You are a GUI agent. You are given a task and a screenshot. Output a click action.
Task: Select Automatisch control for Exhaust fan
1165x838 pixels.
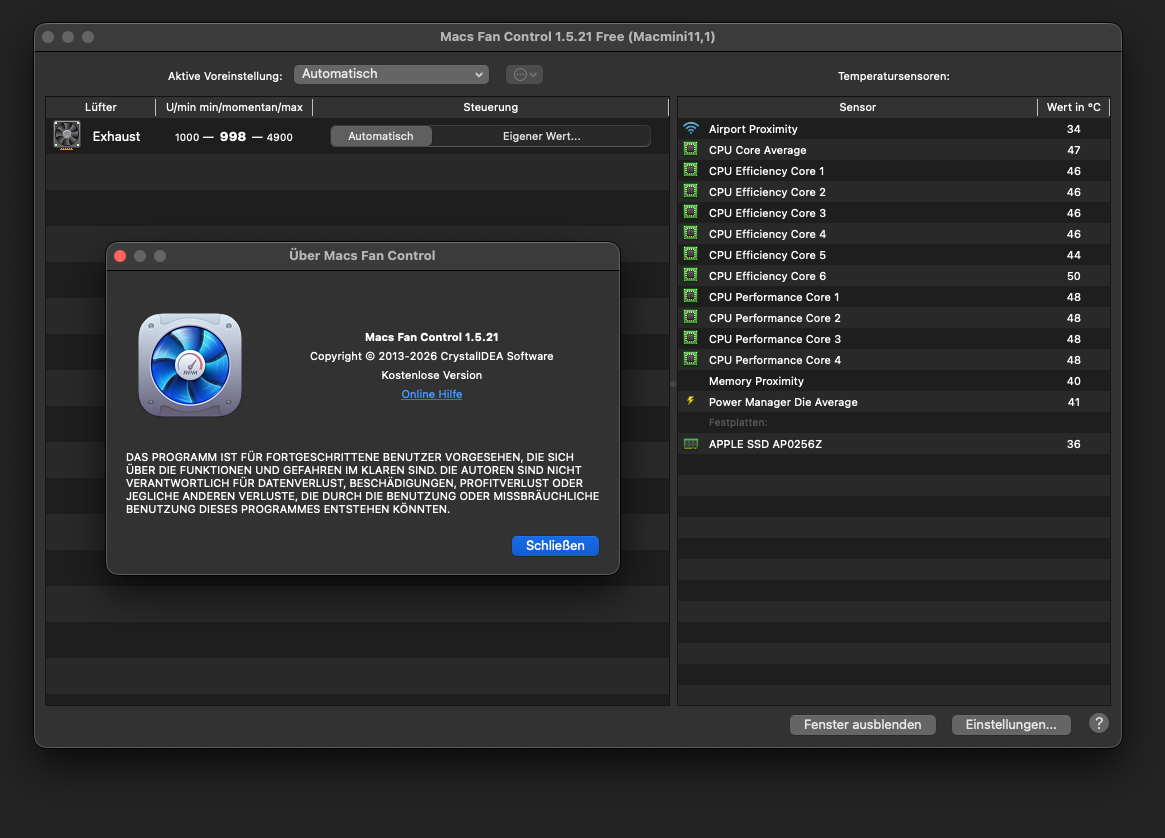coord(381,136)
